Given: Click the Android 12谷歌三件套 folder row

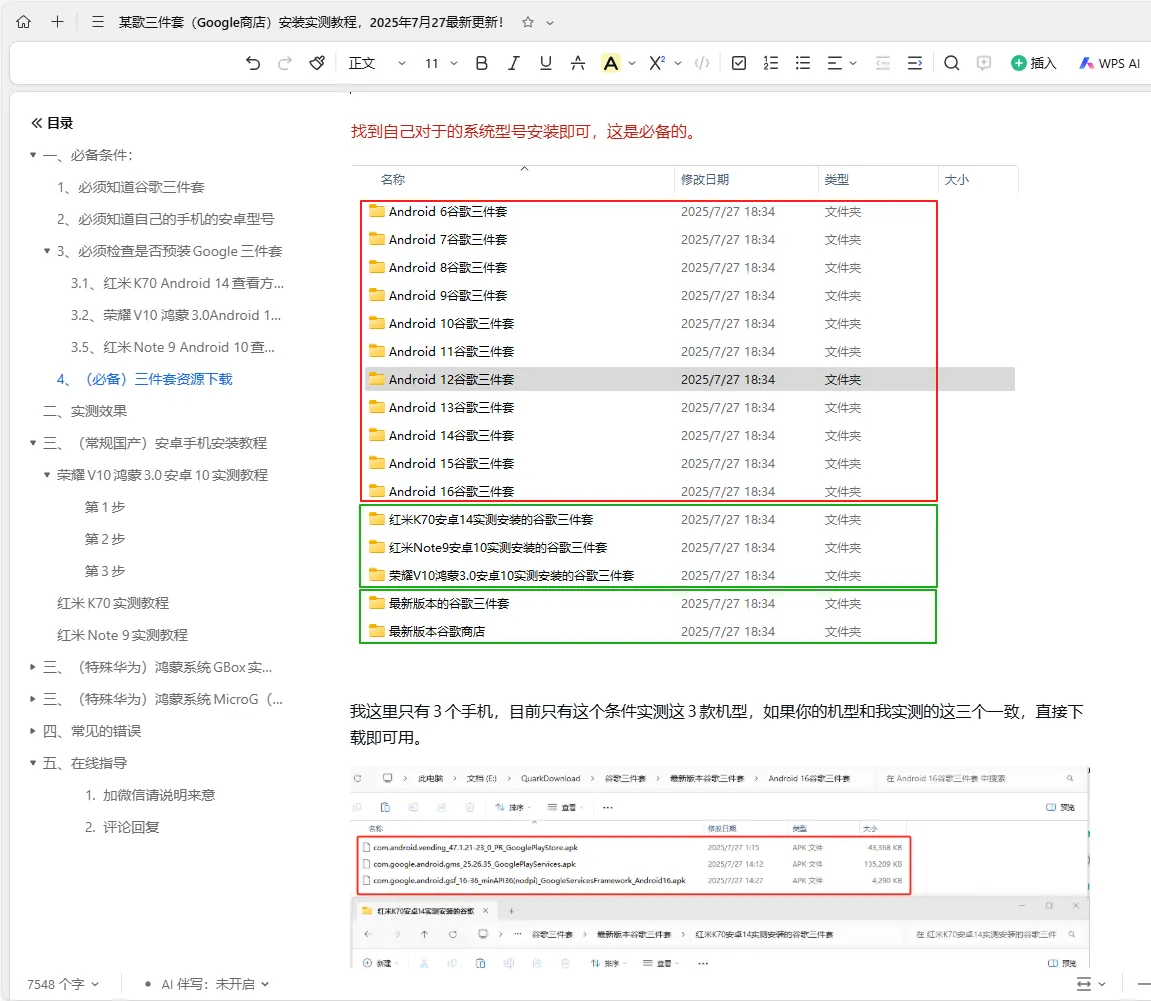Looking at the screenshot, I should [451, 379].
